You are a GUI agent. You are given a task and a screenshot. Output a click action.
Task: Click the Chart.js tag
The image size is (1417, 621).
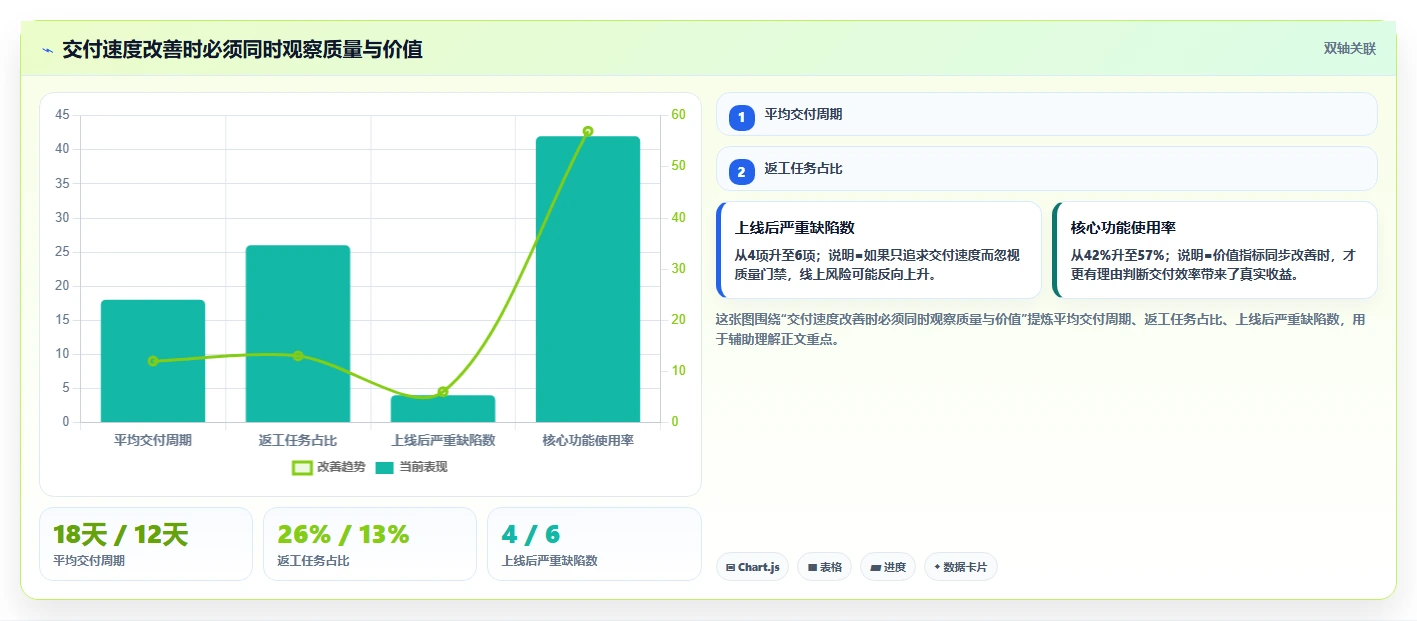tap(752, 567)
